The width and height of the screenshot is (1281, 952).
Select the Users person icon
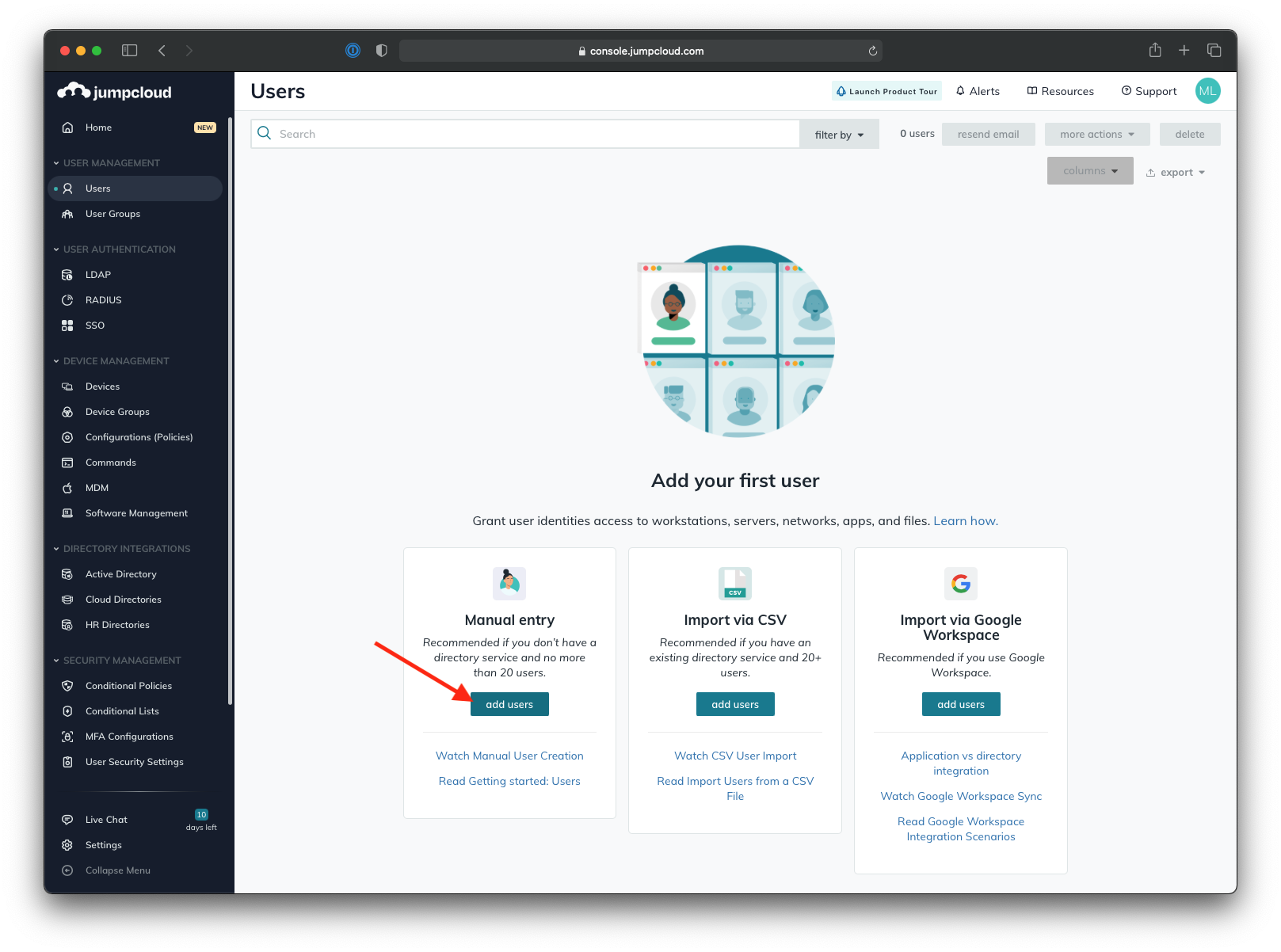(x=67, y=188)
